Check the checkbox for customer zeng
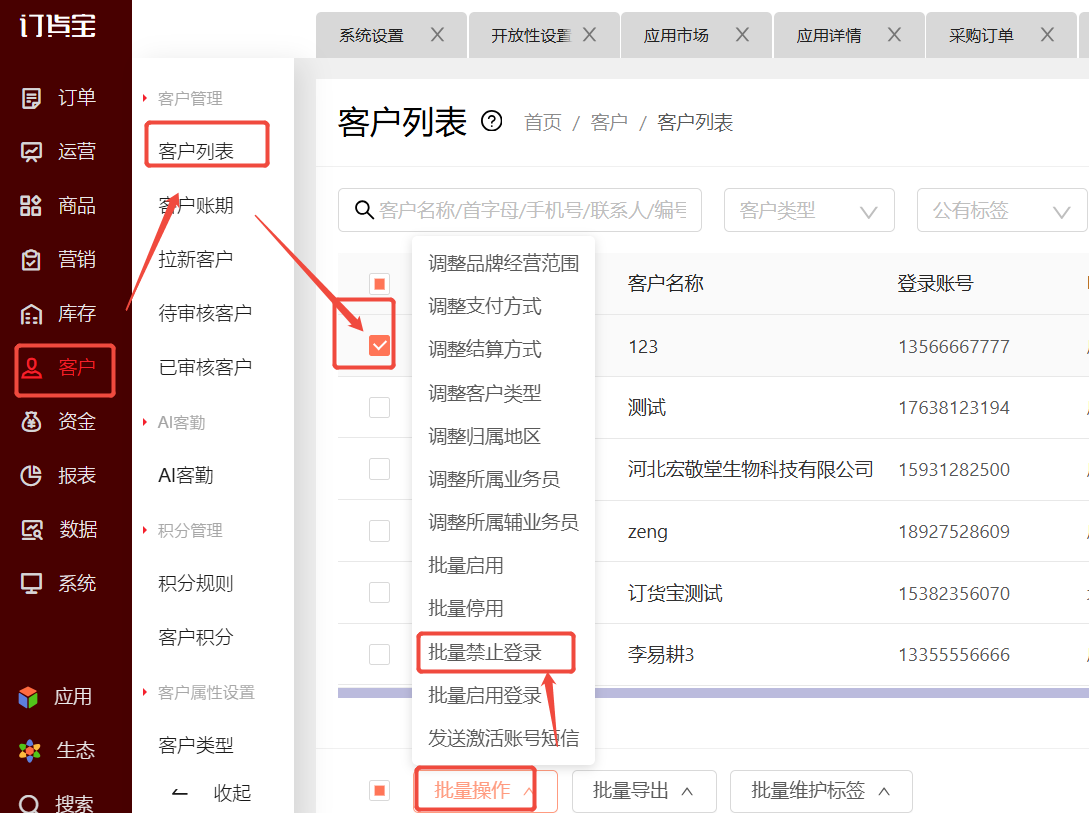Screen dimensions: 1089x813 click(379, 530)
